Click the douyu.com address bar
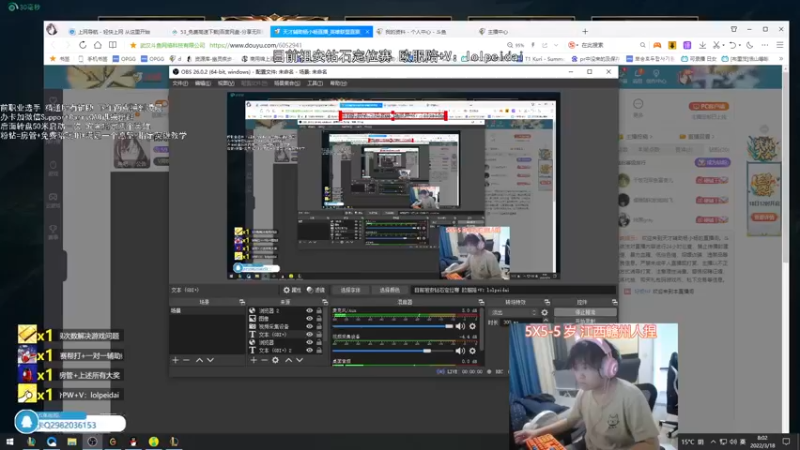The height and width of the screenshot is (450, 800). pyautogui.click(x=316, y=45)
